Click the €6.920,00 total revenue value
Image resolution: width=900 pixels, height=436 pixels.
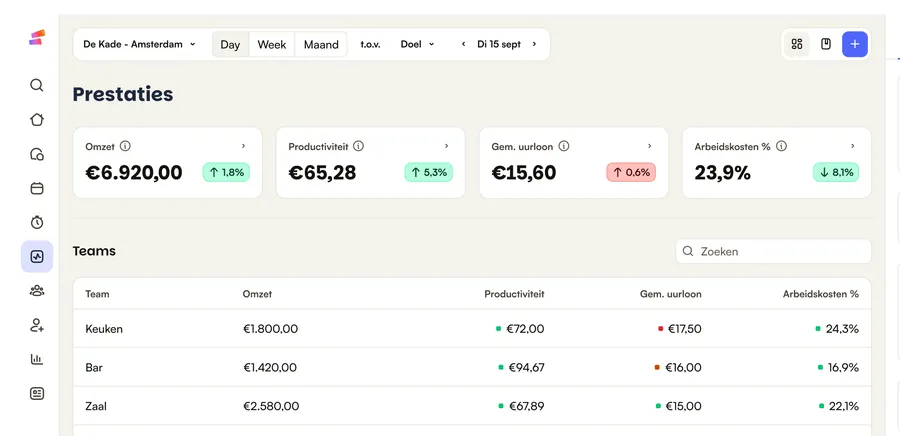click(x=134, y=173)
